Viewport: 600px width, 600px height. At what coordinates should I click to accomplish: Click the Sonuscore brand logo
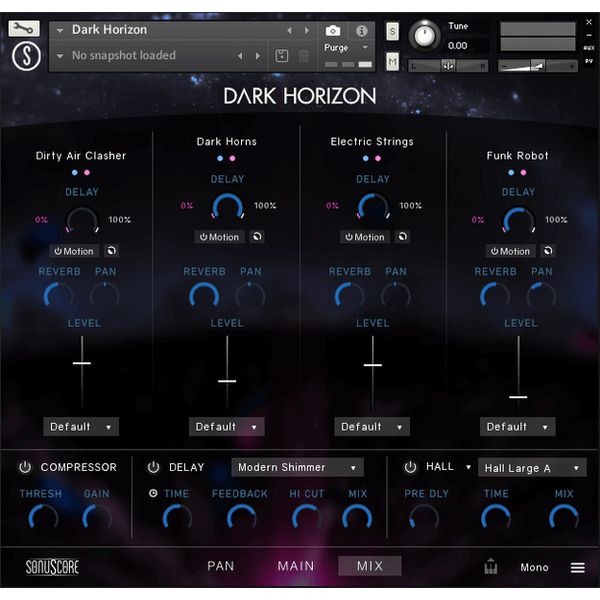(x=52, y=567)
